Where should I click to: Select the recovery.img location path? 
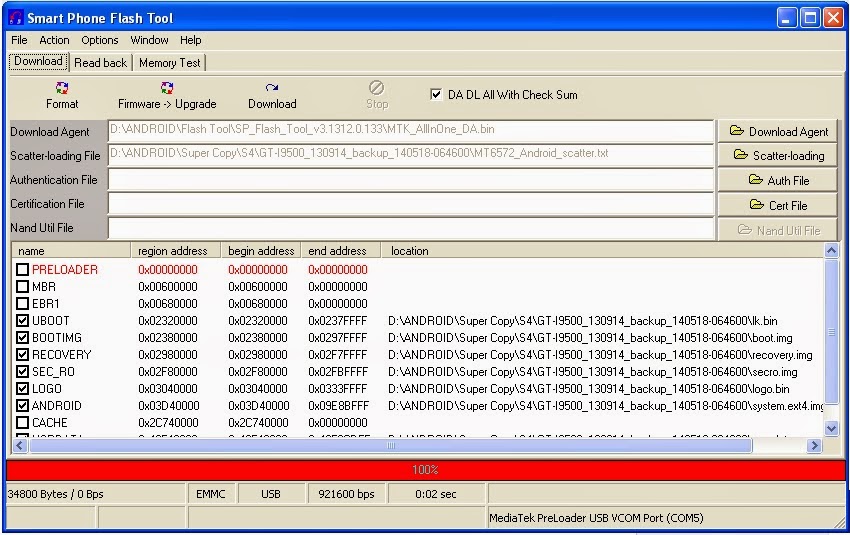pyautogui.click(x=600, y=355)
